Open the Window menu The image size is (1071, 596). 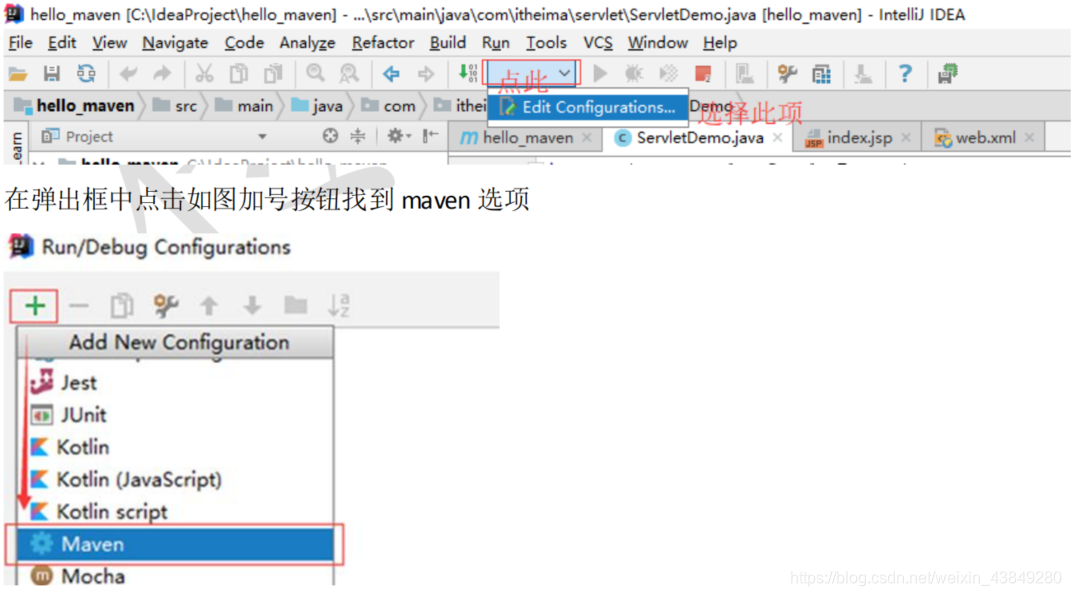658,43
